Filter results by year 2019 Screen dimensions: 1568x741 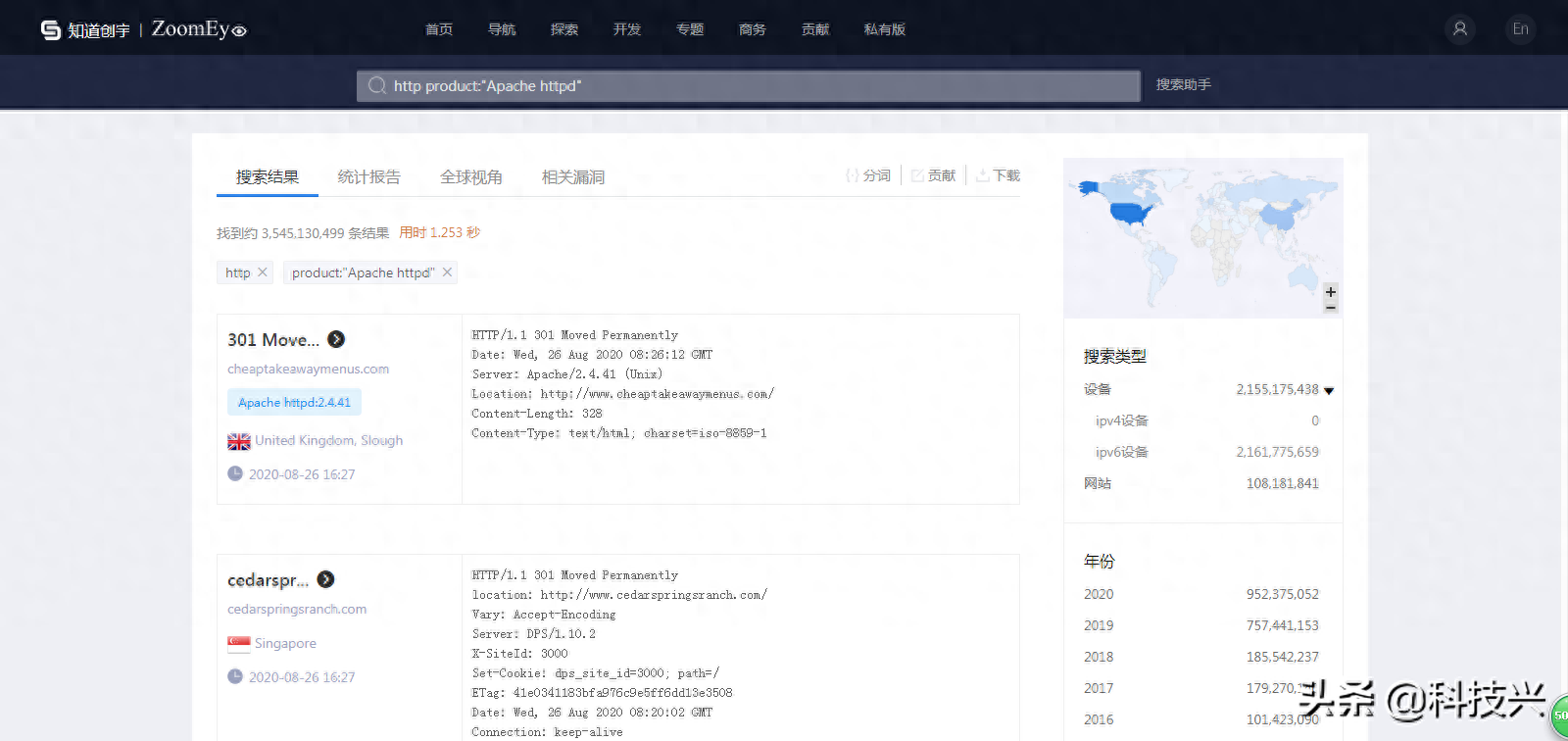click(1099, 626)
